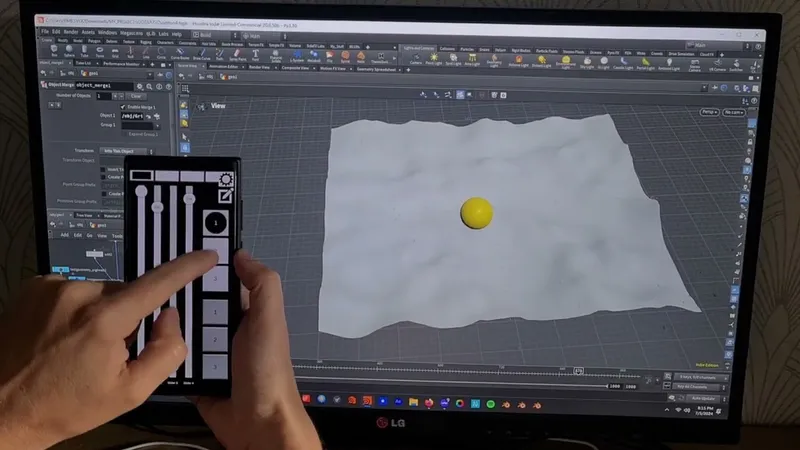Select the L-System shelf tool
Image resolution: width=800 pixels, height=450 pixels.
297,57
